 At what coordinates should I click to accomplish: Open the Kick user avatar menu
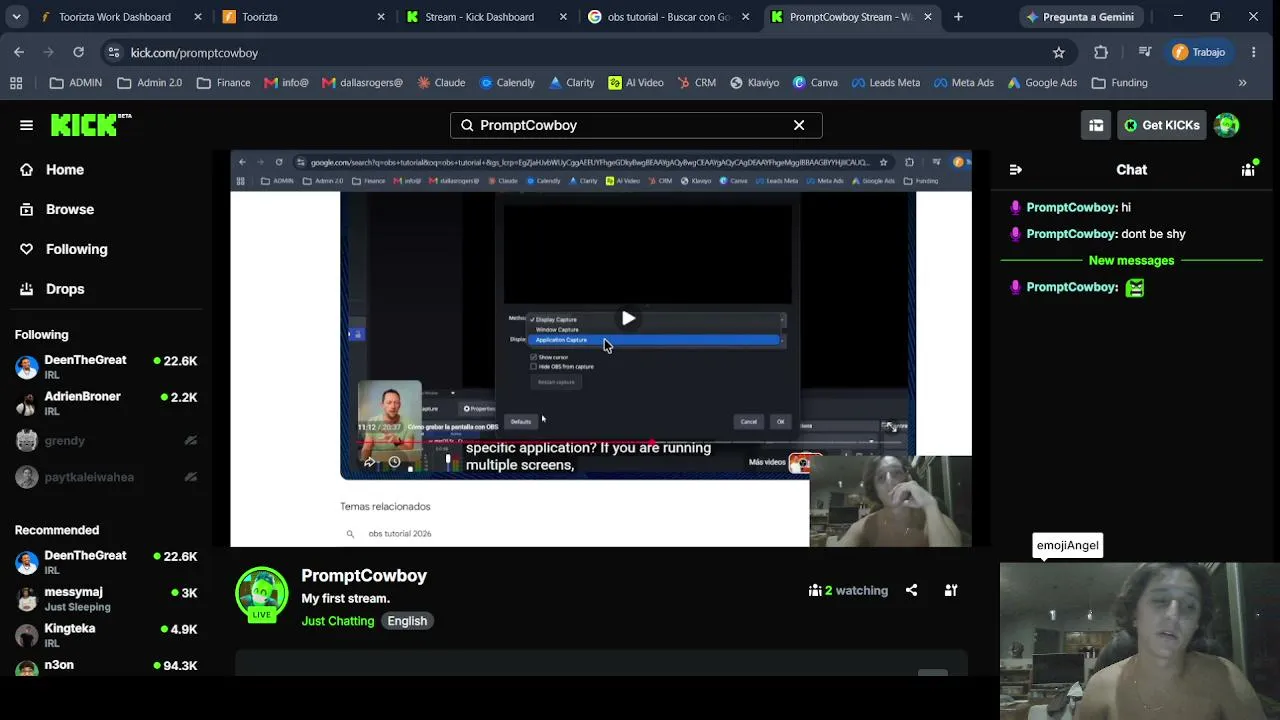1227,125
